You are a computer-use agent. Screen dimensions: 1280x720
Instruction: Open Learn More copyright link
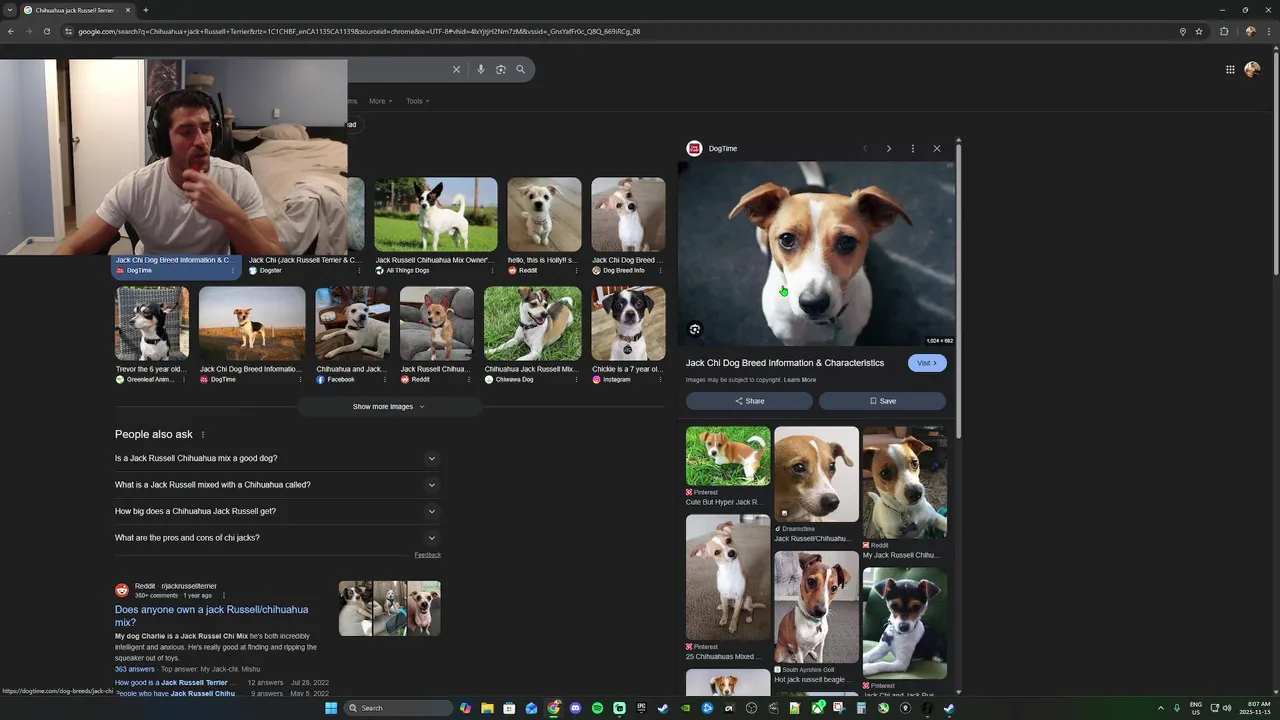pos(800,380)
